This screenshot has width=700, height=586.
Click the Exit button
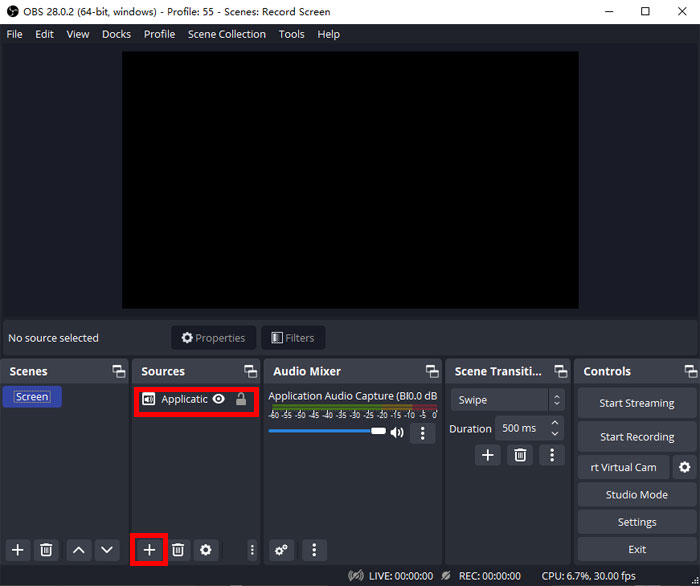637,549
